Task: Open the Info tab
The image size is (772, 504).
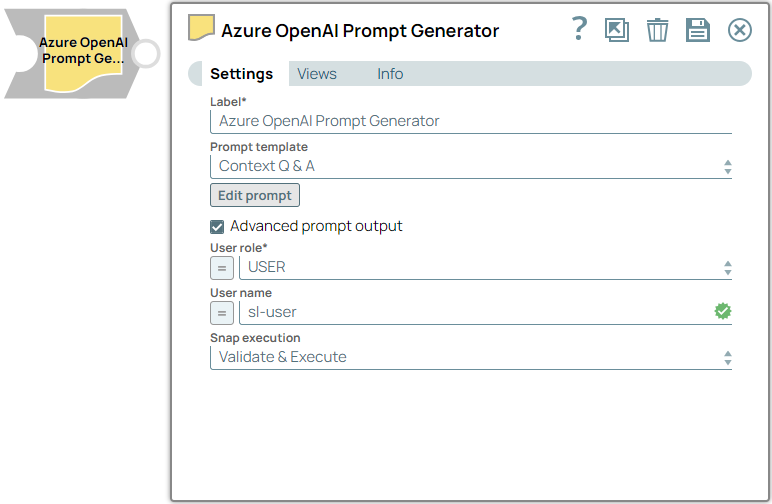Action: coord(390,74)
